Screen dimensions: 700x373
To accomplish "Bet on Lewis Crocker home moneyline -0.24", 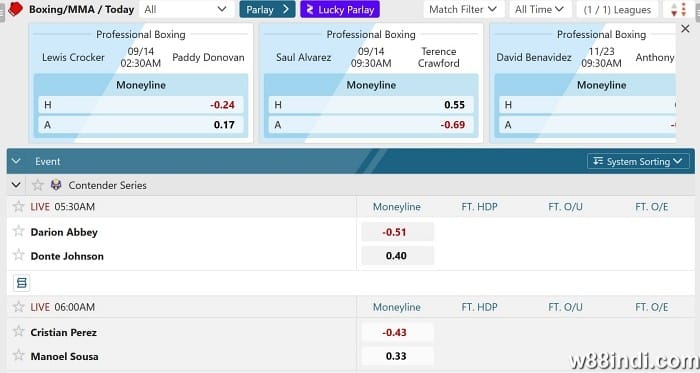I will click(x=141, y=105).
